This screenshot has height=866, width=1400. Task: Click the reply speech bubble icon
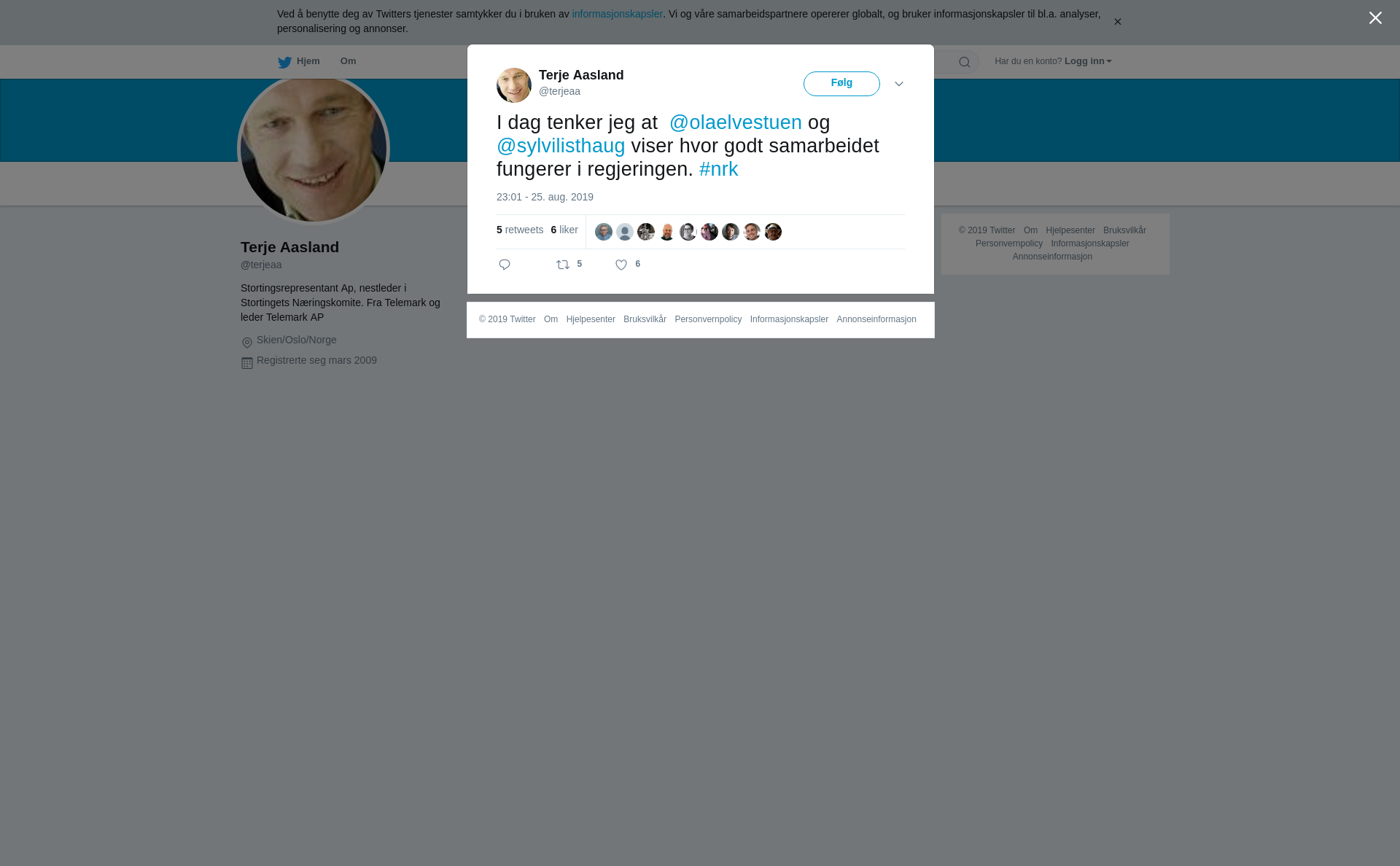point(505,265)
